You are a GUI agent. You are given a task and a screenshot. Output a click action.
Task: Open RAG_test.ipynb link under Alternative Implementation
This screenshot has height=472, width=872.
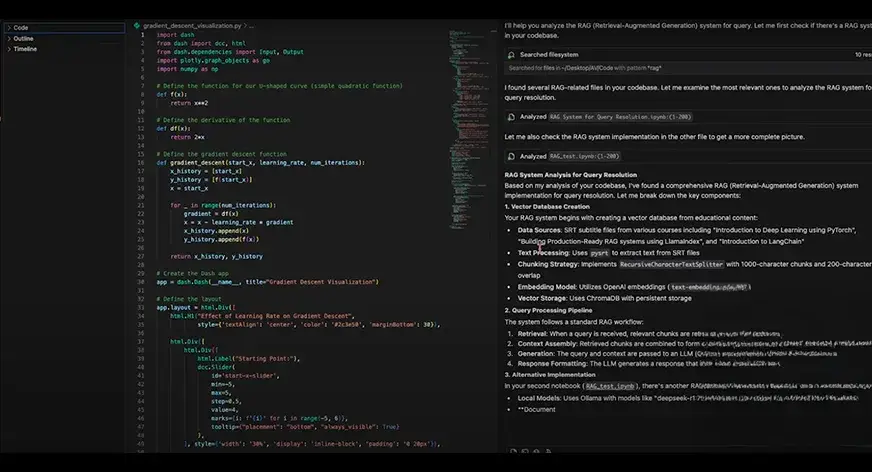pos(614,385)
